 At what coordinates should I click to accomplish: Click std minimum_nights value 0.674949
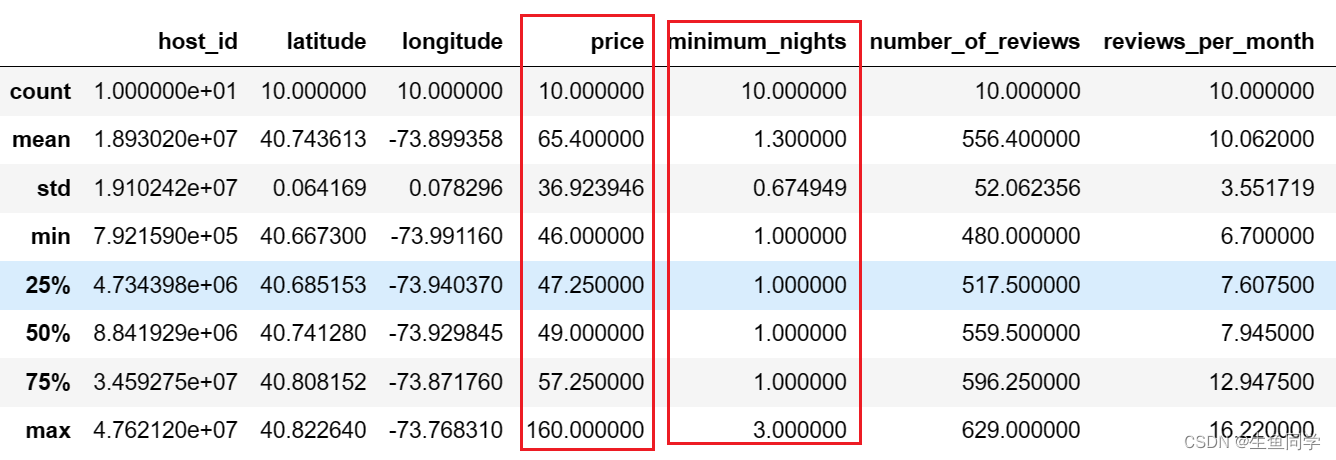click(799, 187)
